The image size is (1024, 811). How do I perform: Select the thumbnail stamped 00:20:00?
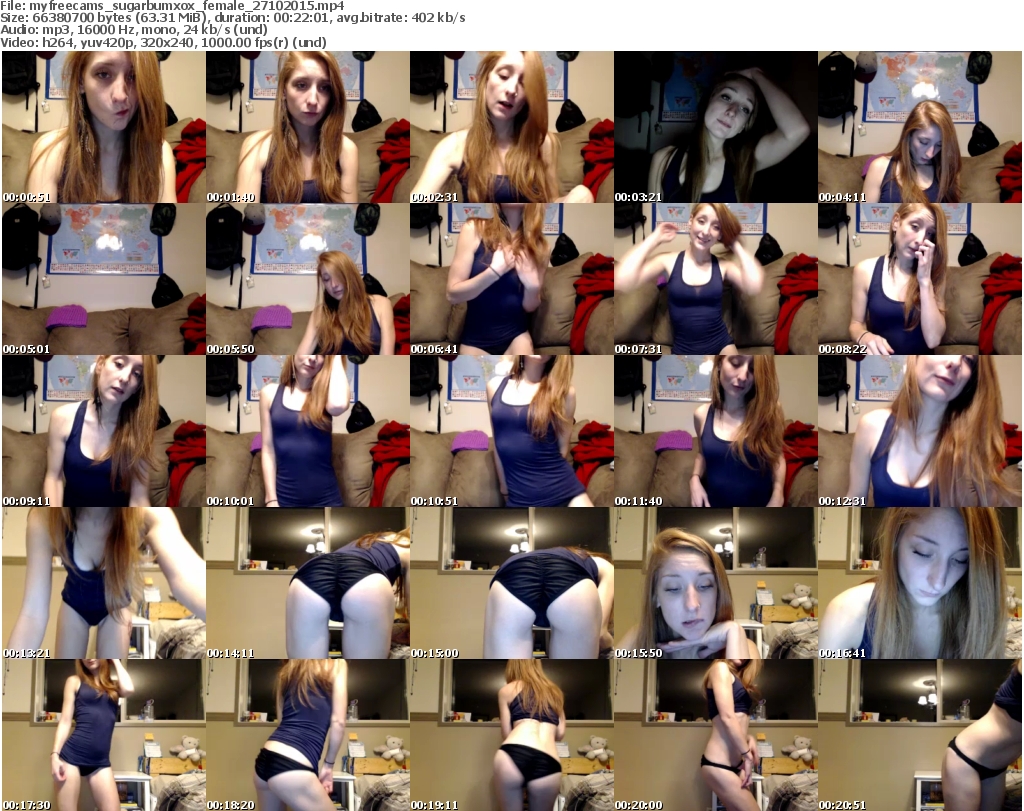tap(716, 735)
